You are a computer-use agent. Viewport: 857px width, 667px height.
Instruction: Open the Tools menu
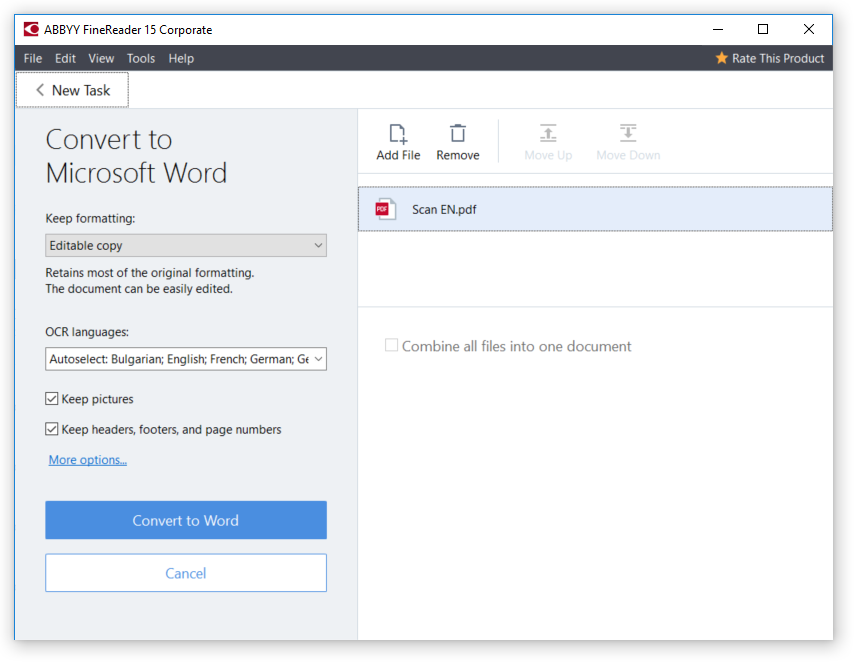coord(141,58)
